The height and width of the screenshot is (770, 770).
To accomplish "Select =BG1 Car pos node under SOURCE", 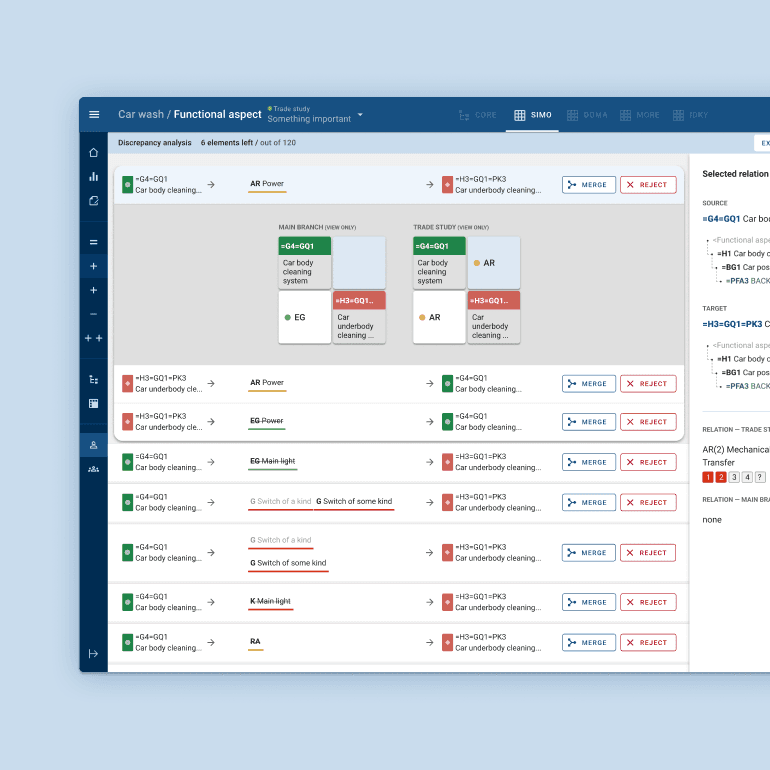I will point(745,267).
